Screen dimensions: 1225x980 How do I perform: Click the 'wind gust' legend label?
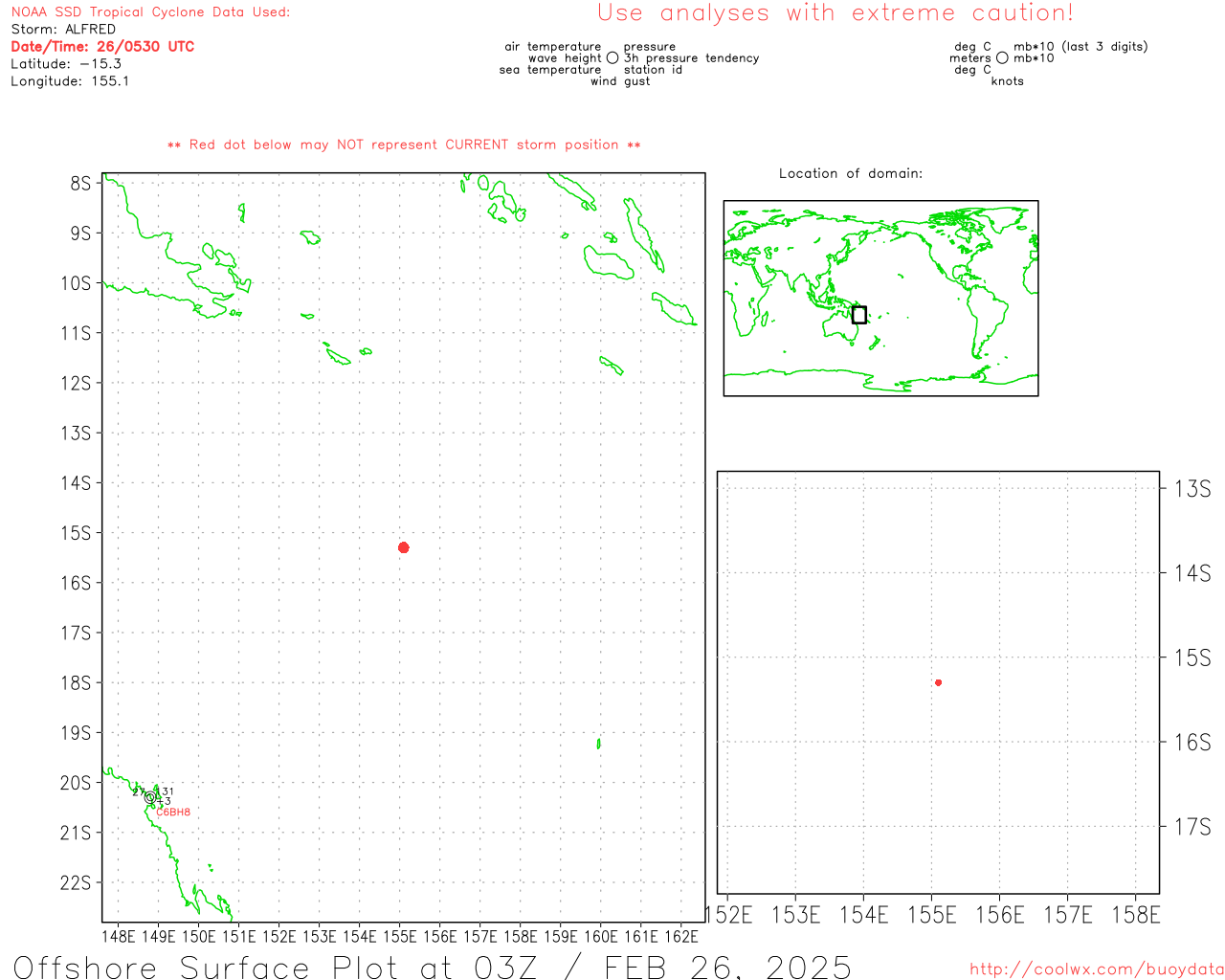[620, 81]
